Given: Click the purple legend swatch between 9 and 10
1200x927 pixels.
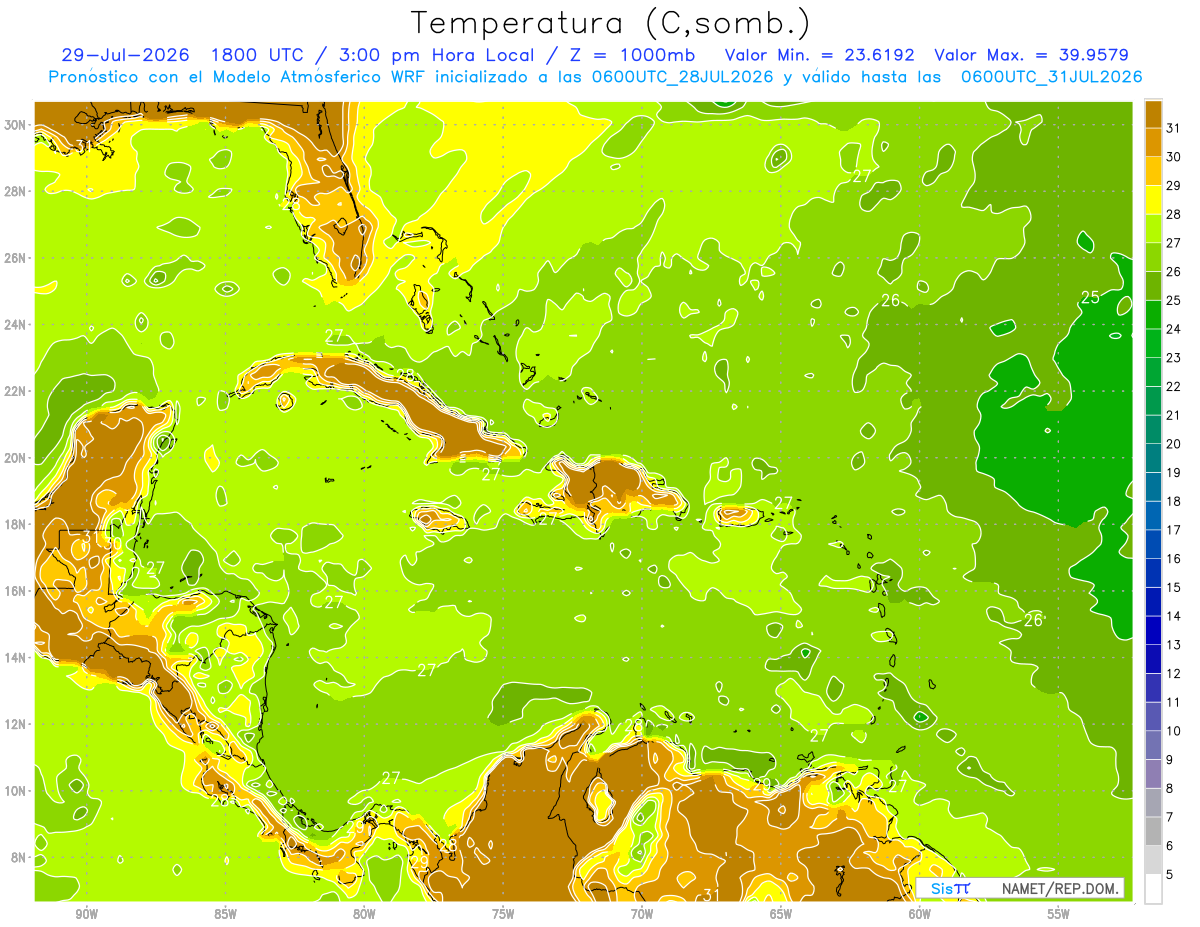Looking at the screenshot, I should coord(1153,745).
